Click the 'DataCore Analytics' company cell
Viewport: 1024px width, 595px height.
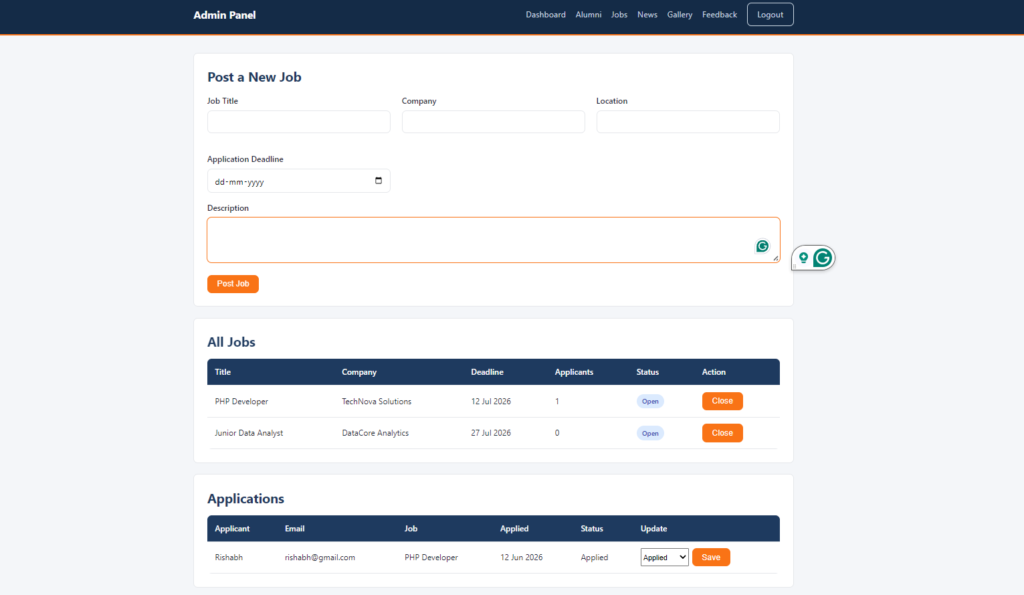[x=376, y=433]
